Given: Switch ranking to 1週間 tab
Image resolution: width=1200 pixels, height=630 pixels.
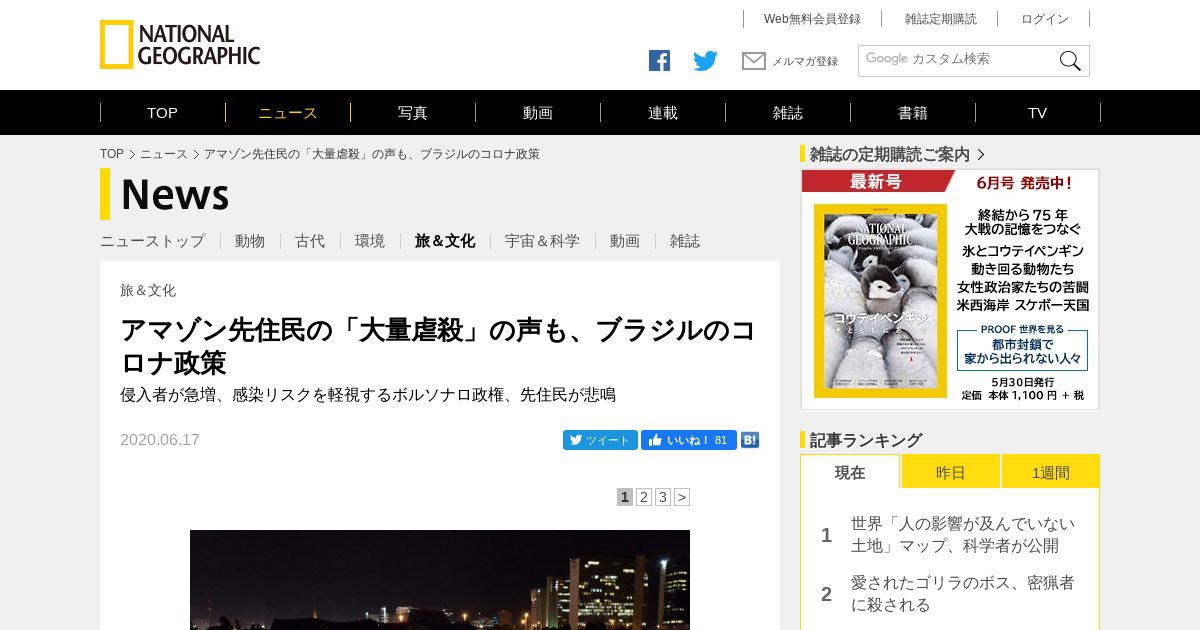Looking at the screenshot, I should [1051, 472].
